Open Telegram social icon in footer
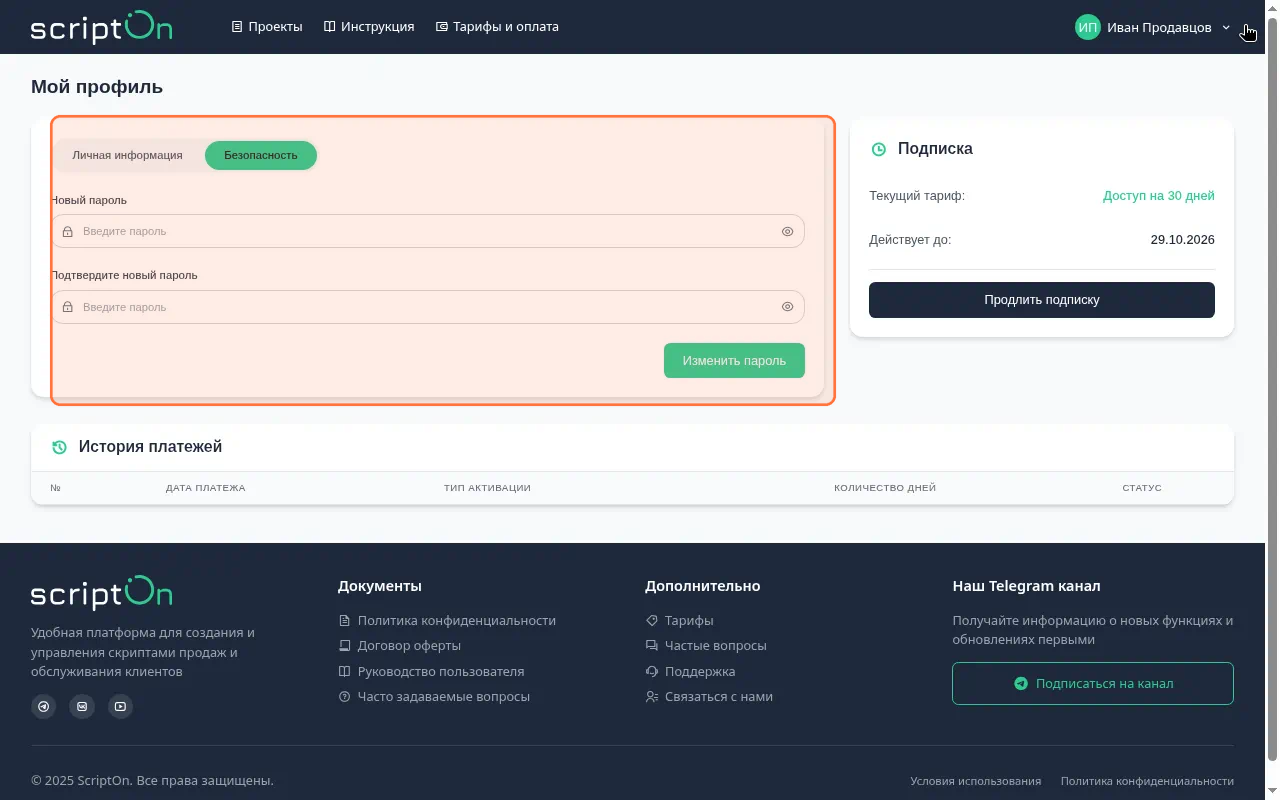 44,706
